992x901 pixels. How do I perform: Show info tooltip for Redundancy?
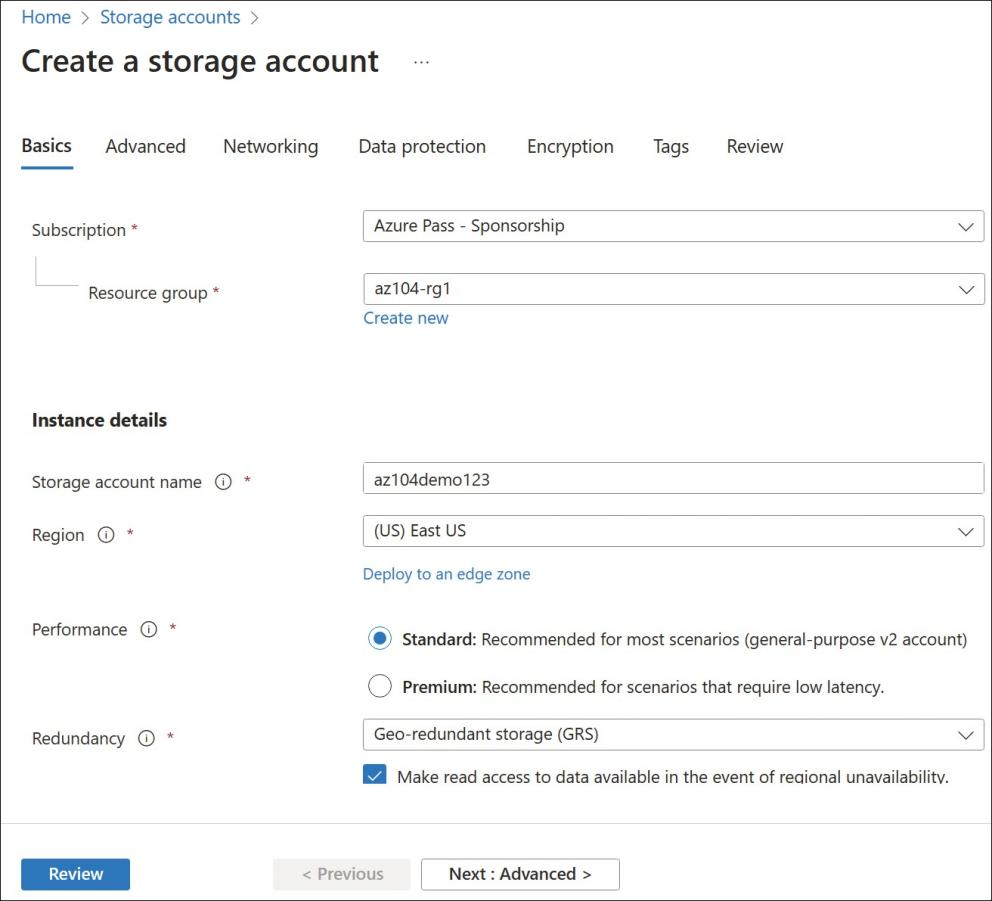coord(146,738)
